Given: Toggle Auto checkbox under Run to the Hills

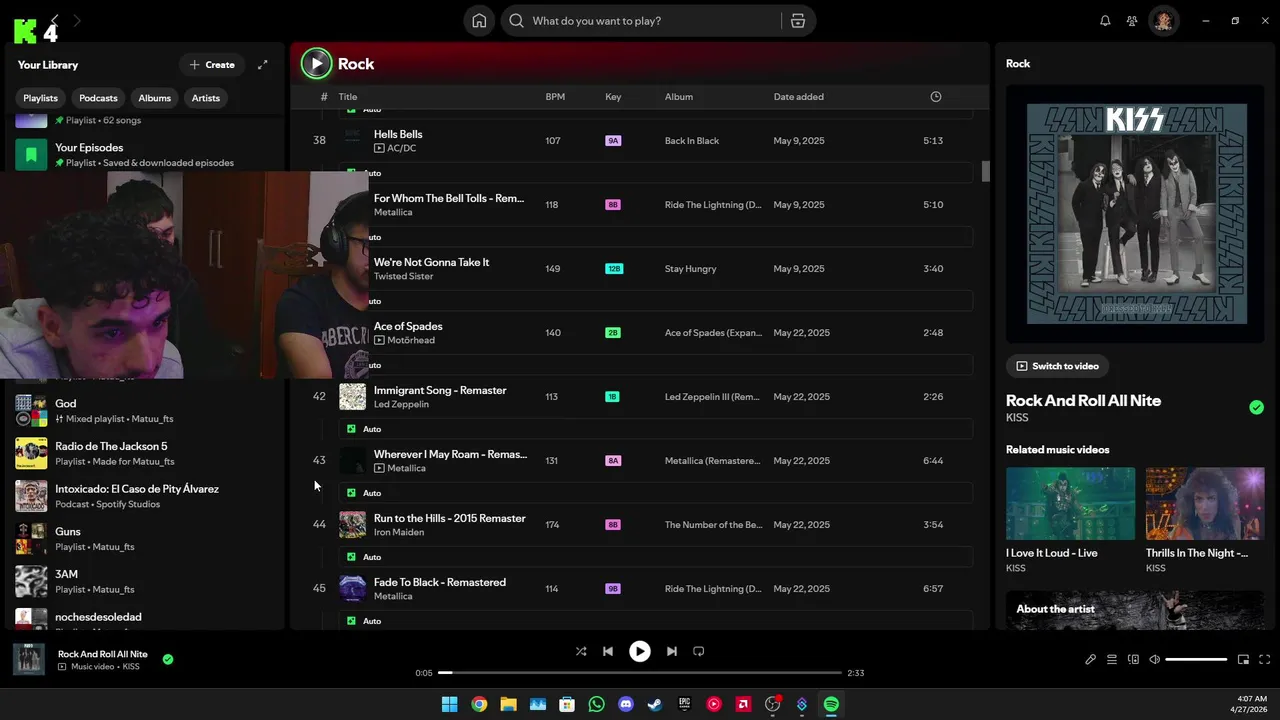Looking at the screenshot, I should 351,557.
